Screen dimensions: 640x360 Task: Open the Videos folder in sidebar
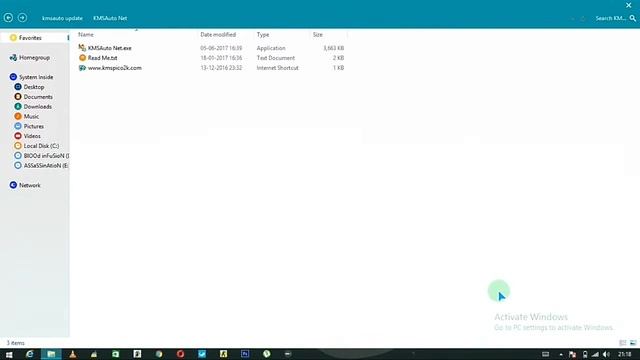point(32,136)
